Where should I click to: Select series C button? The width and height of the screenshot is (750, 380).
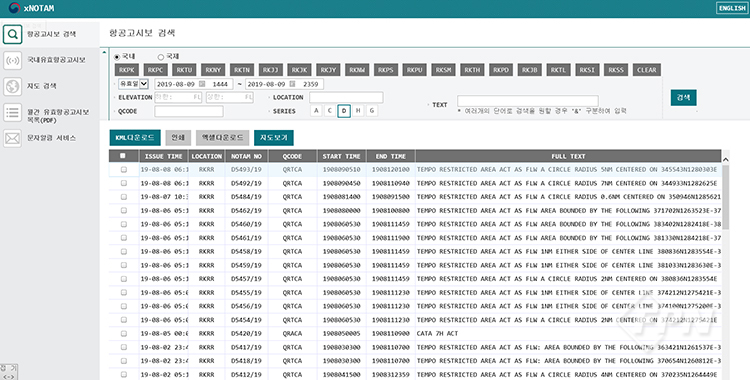330,111
